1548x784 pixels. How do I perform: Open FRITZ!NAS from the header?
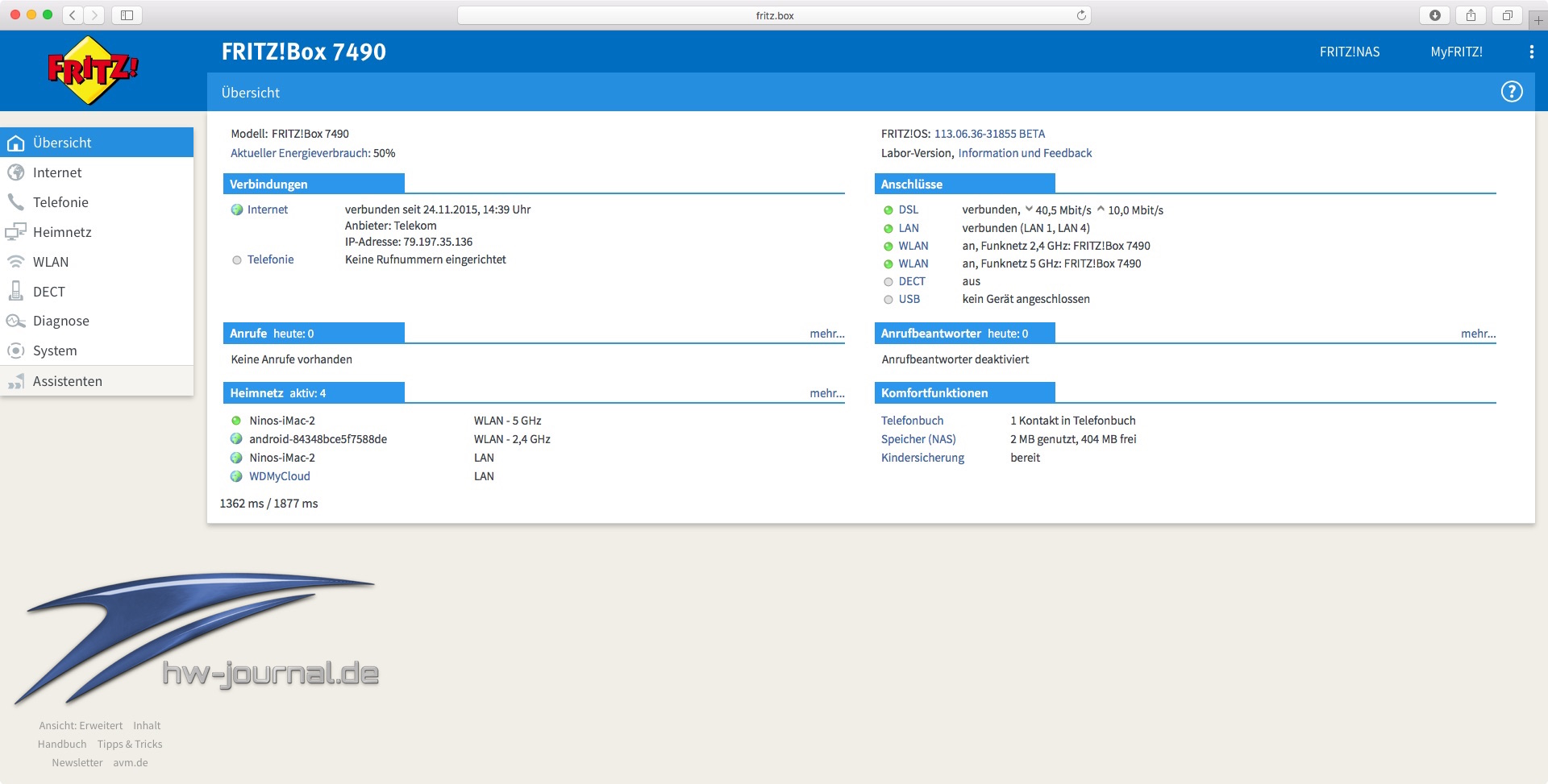coord(1350,52)
